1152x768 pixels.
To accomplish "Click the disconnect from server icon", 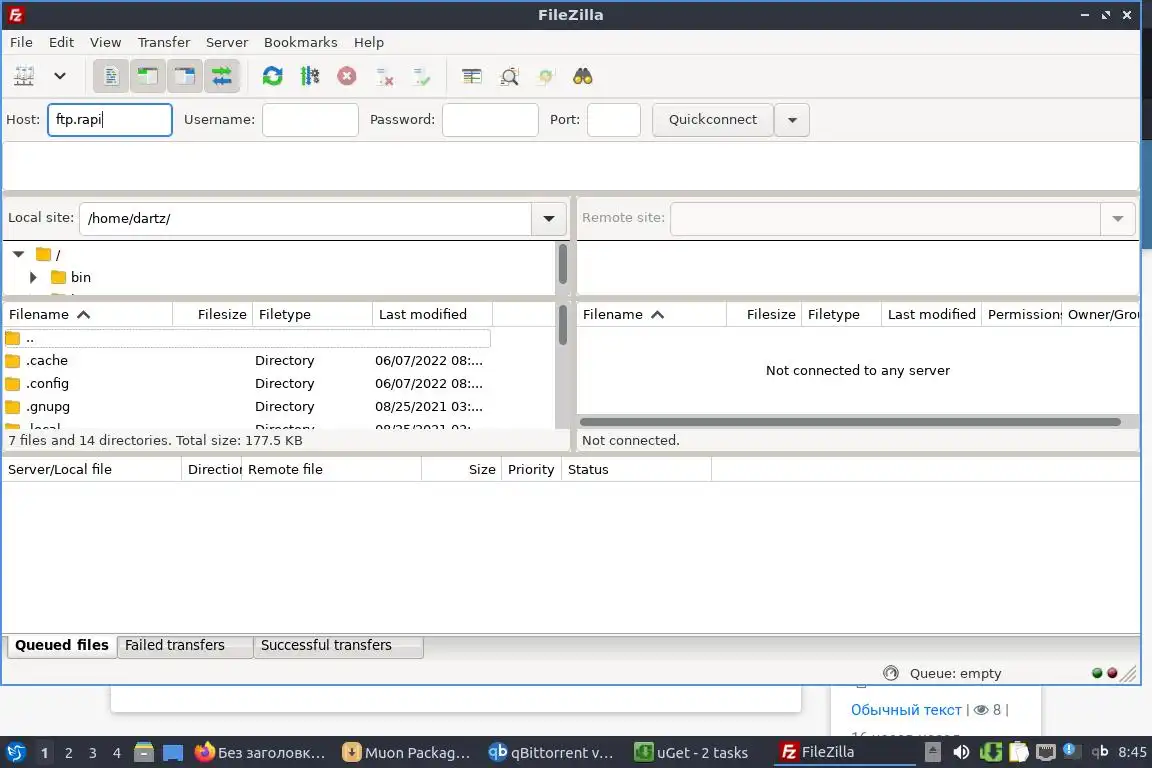I will 384,76.
